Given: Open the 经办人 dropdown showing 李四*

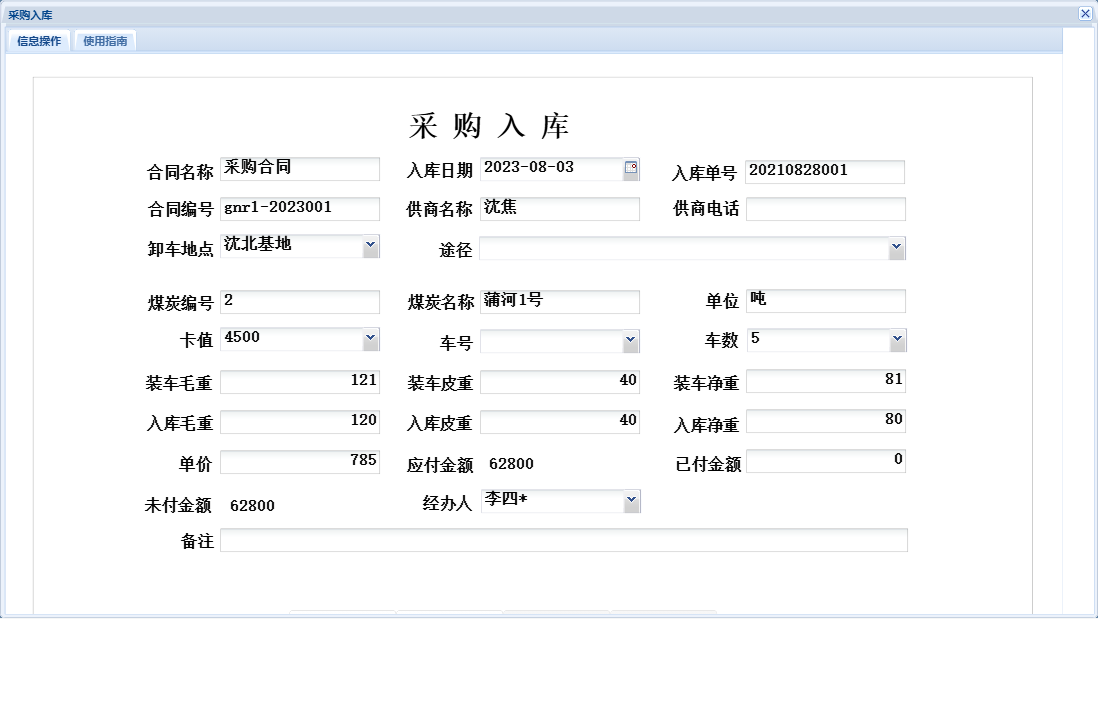Looking at the screenshot, I should click(631, 499).
